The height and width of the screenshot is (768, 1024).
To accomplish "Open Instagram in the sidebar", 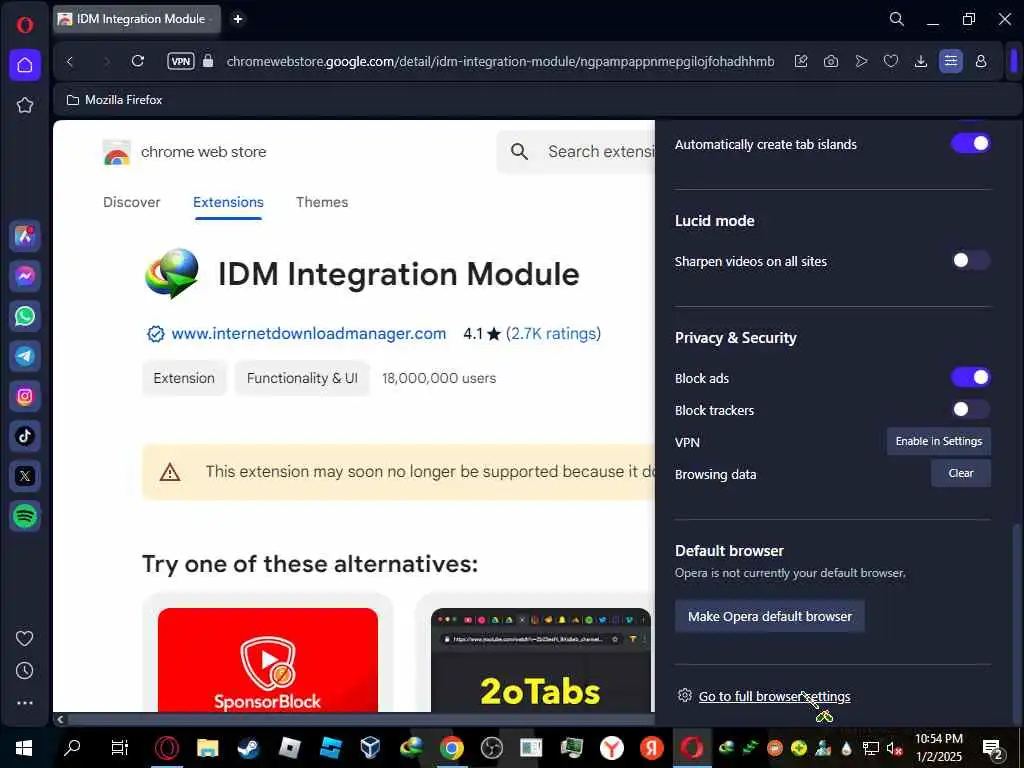I will pyautogui.click(x=25, y=396).
